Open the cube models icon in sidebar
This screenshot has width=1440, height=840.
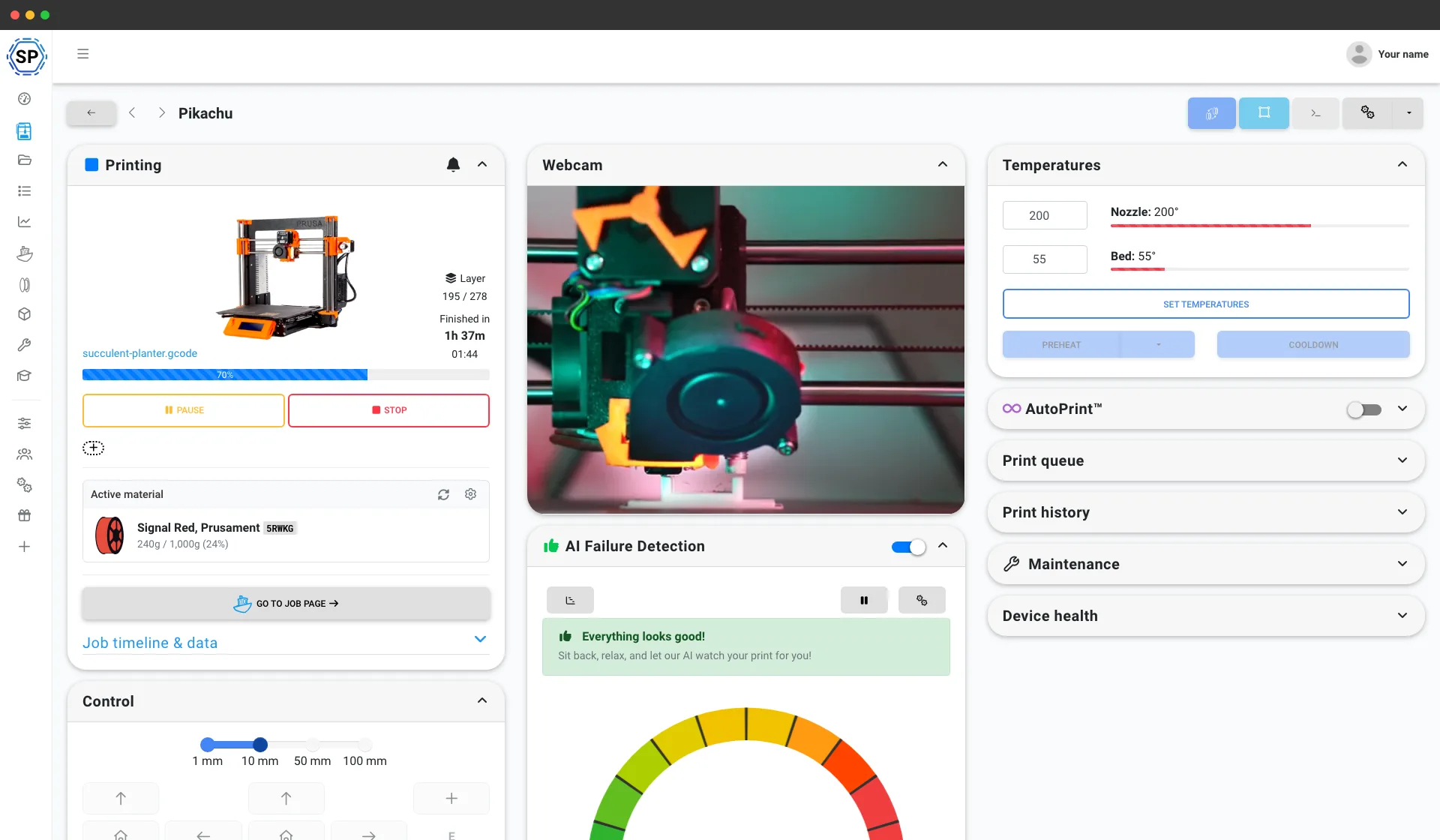24,314
